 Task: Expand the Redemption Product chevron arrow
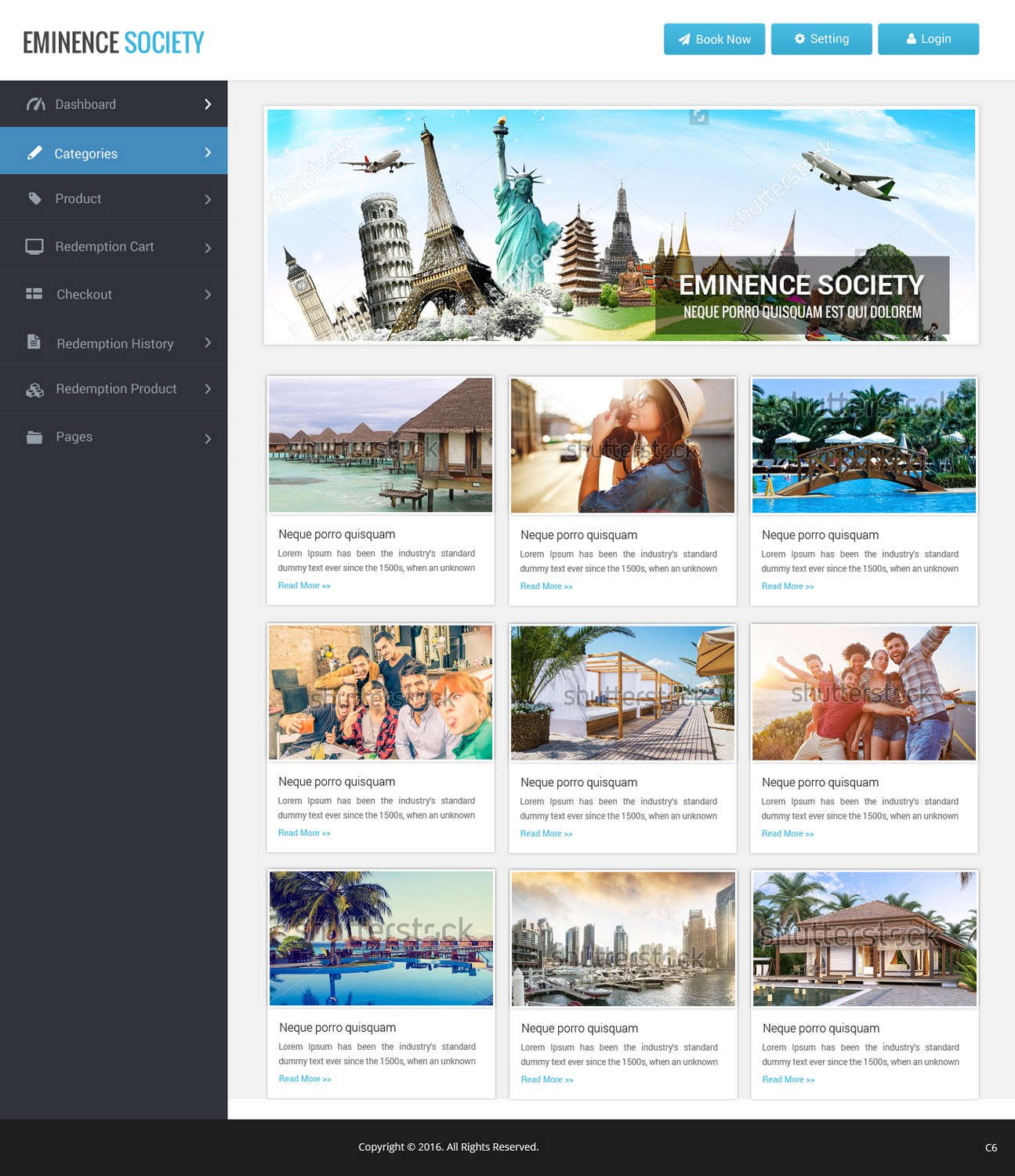pyautogui.click(x=208, y=389)
